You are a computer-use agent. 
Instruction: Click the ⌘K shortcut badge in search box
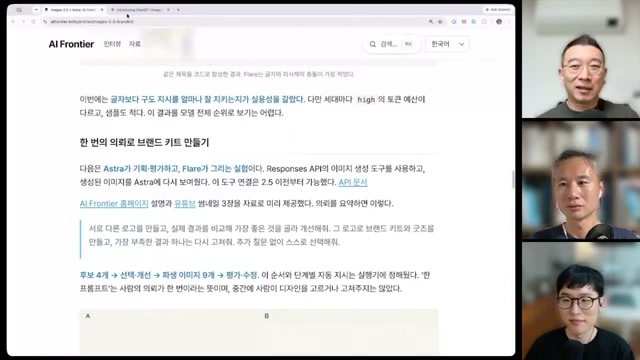408,44
